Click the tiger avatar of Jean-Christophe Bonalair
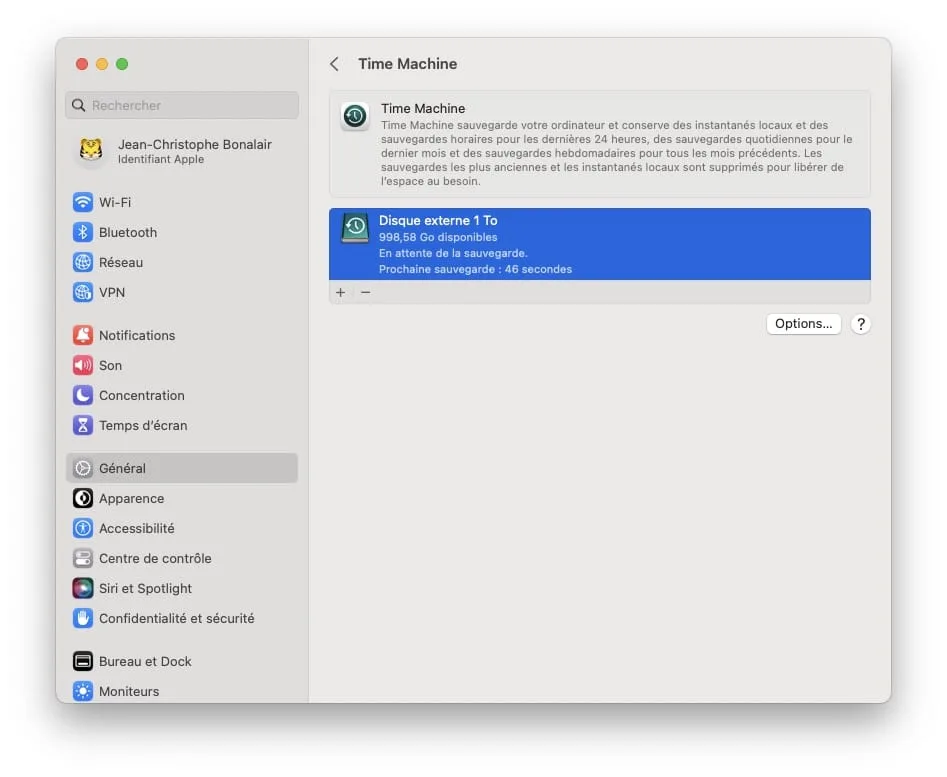This screenshot has height=777, width=947. click(x=91, y=150)
